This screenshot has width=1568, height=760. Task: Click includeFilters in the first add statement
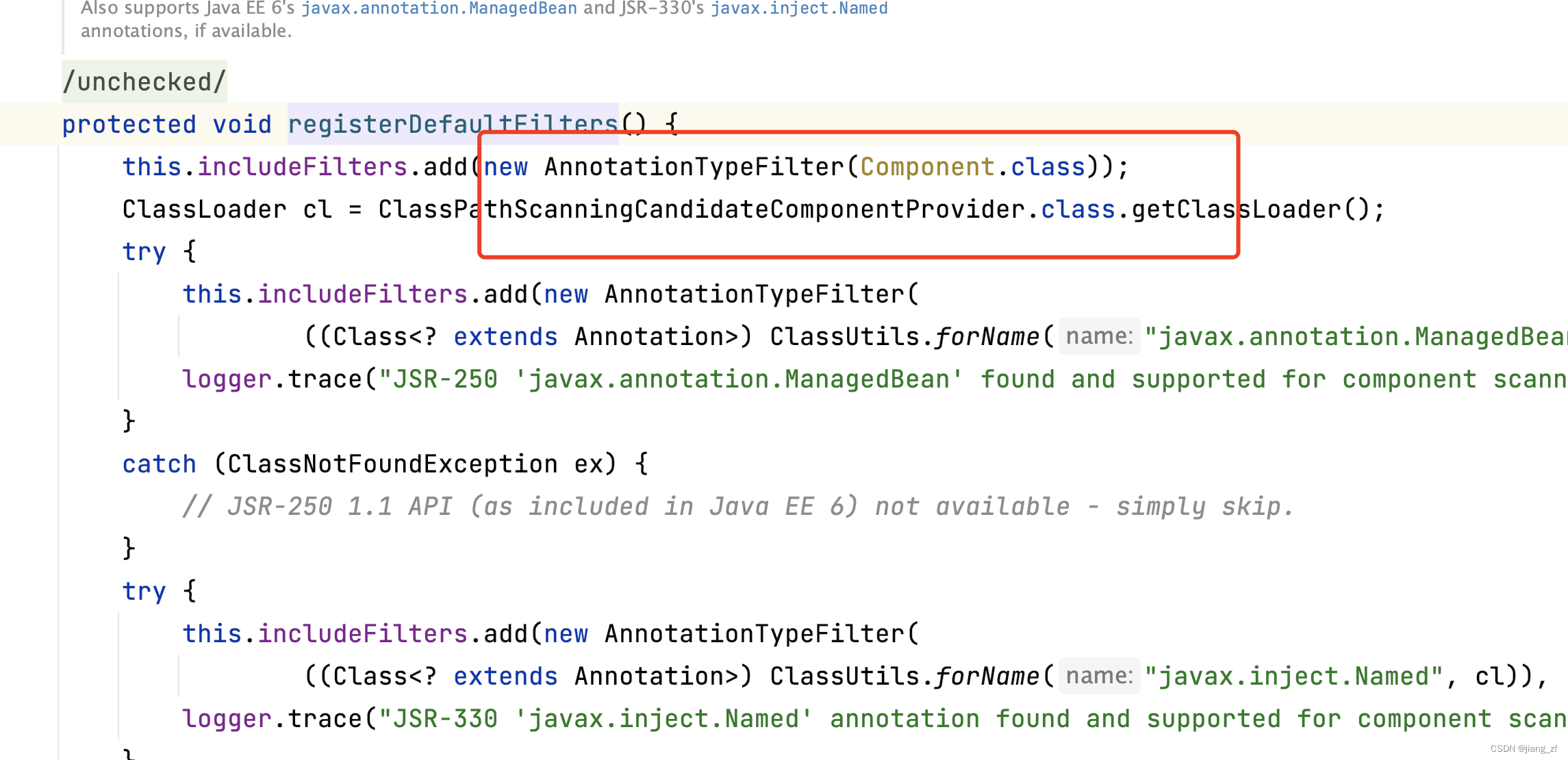tap(303, 167)
